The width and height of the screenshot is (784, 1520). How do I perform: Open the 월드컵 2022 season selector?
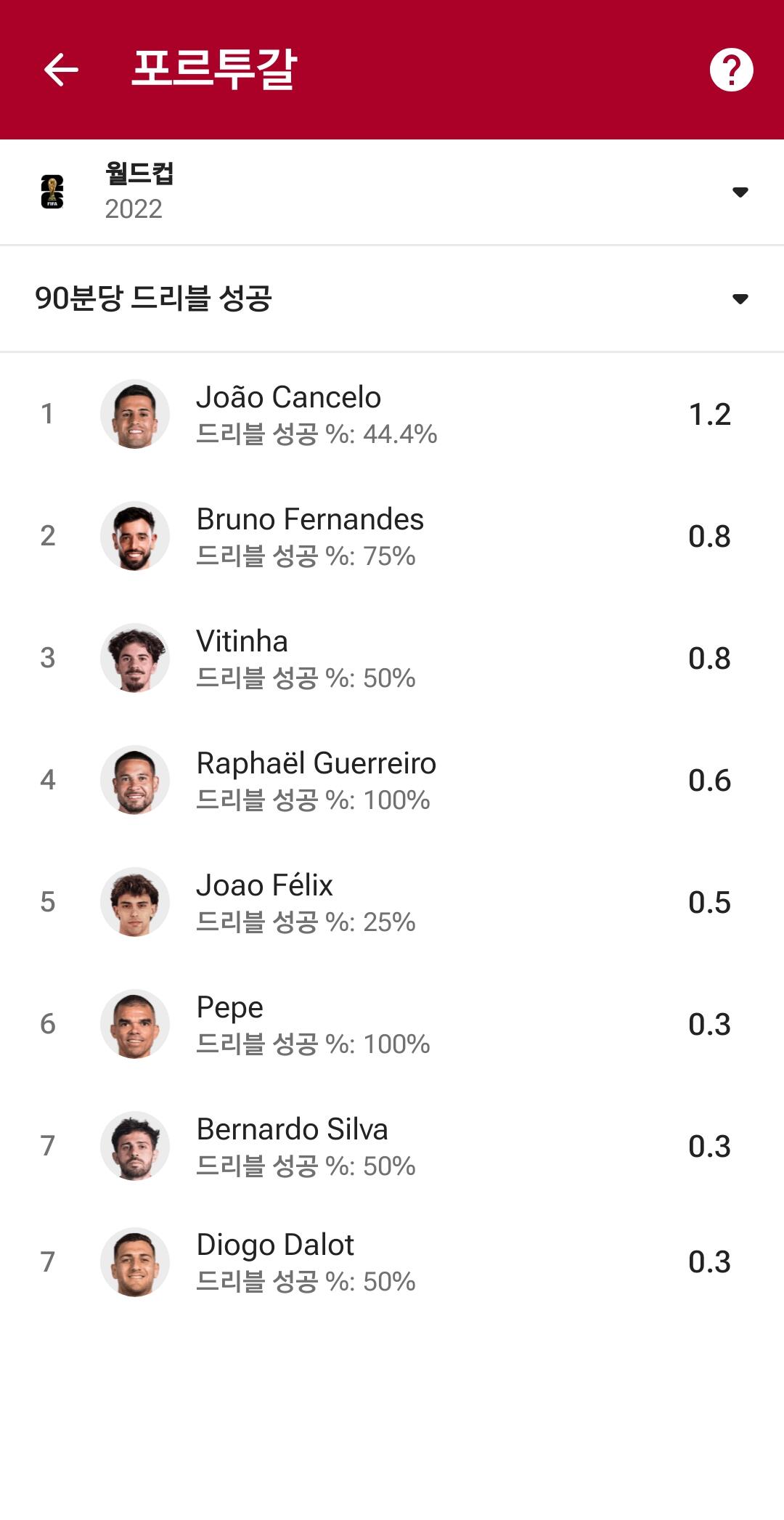(x=392, y=192)
